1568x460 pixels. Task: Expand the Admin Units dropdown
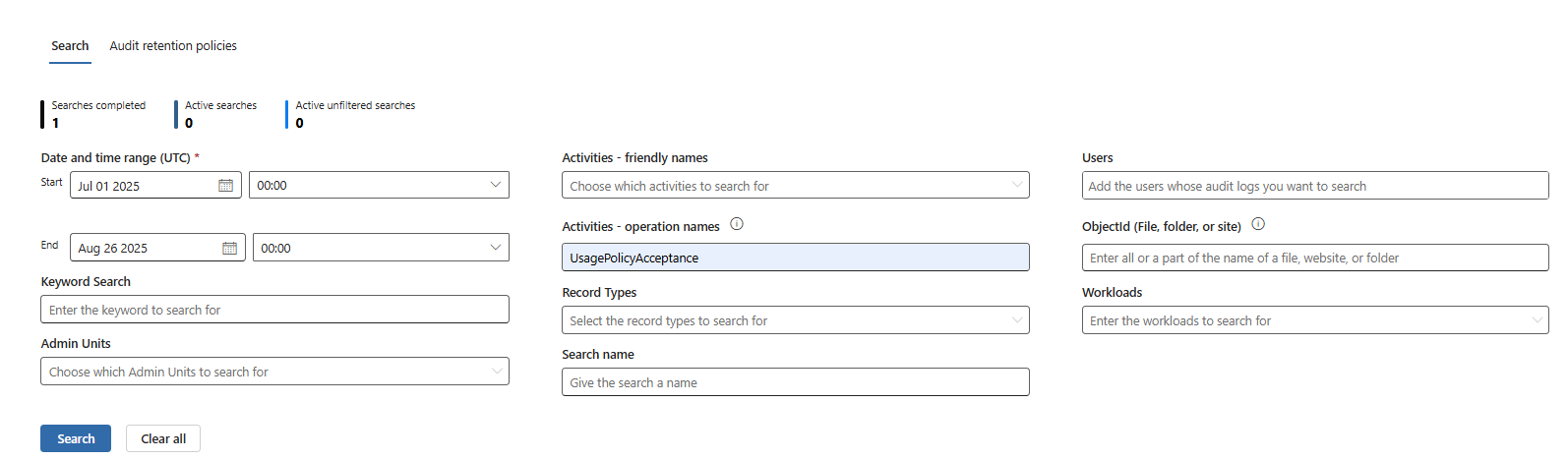pos(274,373)
